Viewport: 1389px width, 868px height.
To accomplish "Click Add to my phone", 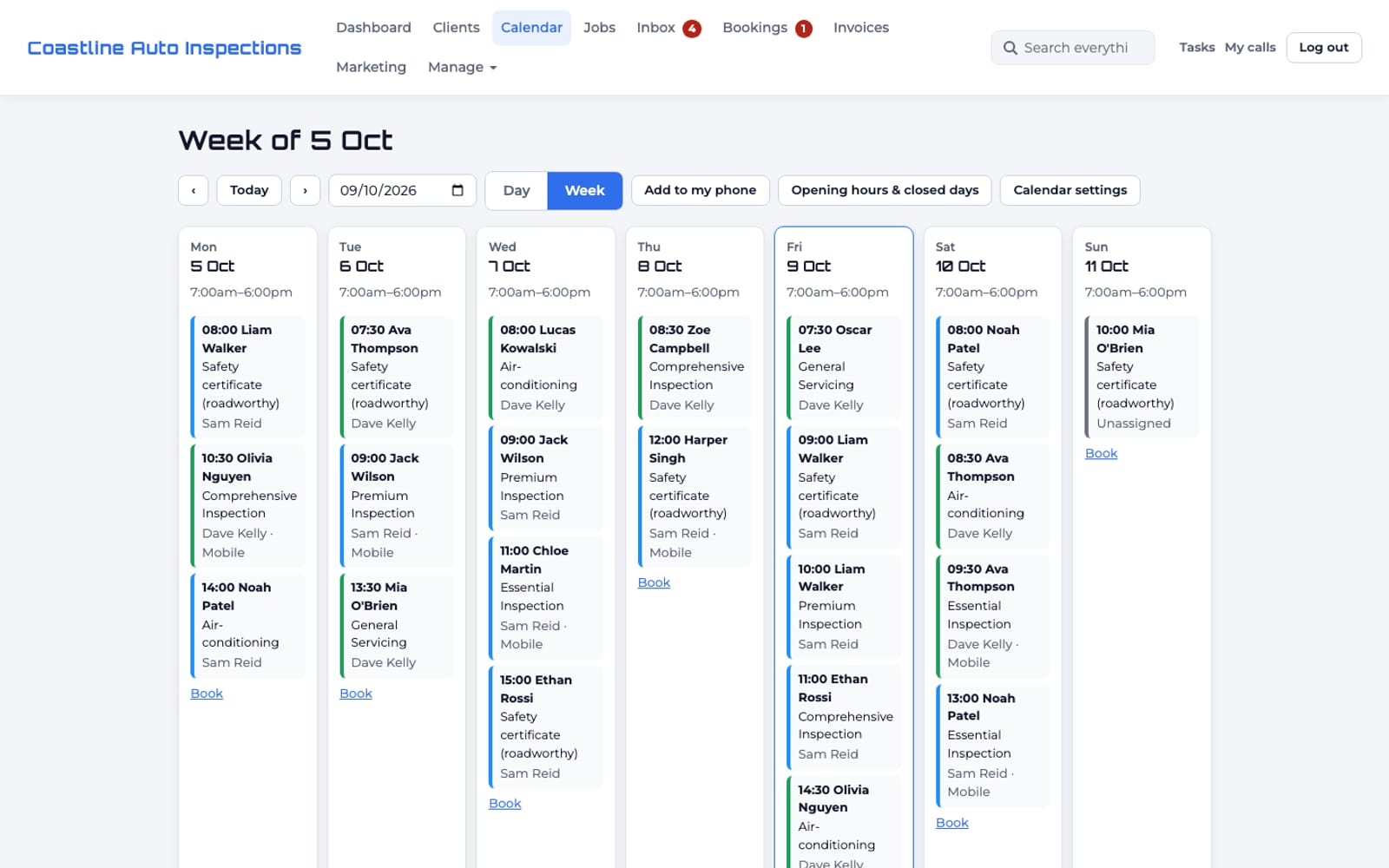I will click(x=700, y=190).
